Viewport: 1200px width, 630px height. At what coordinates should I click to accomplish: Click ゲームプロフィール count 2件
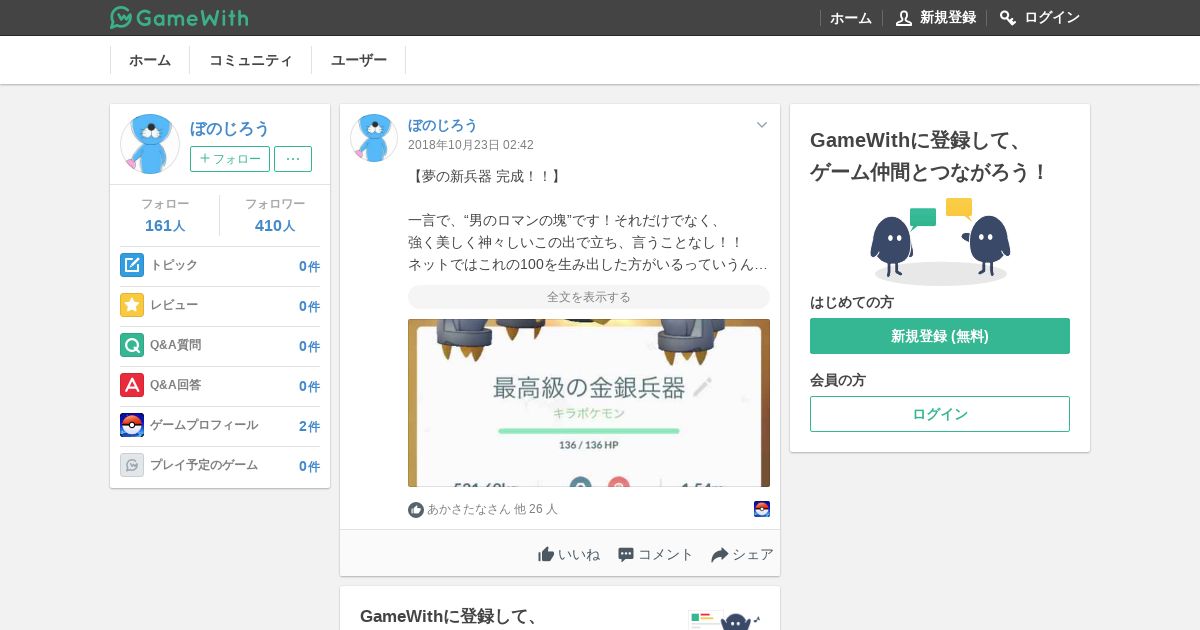coord(309,426)
